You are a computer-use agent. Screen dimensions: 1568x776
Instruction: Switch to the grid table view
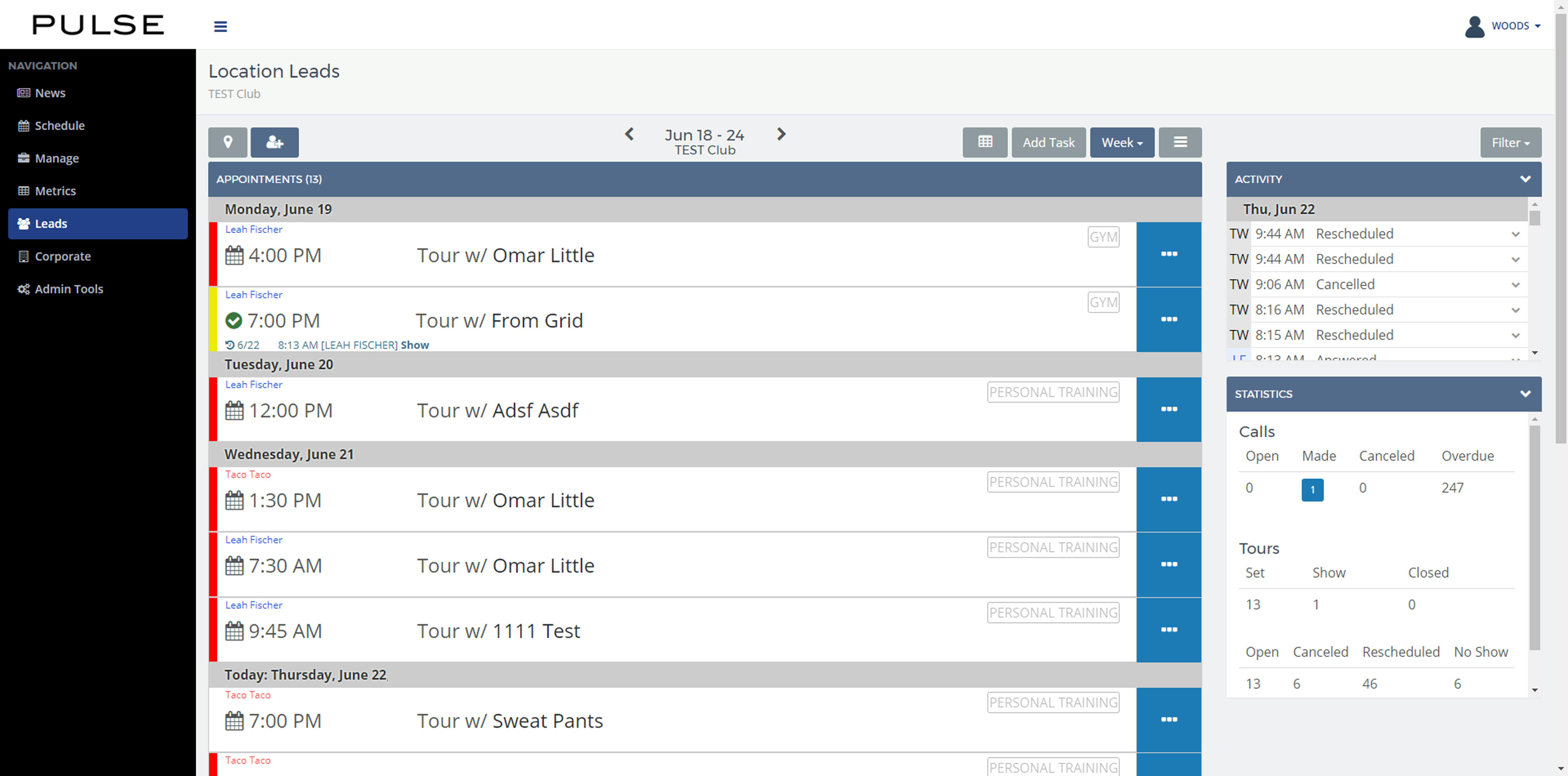[985, 142]
